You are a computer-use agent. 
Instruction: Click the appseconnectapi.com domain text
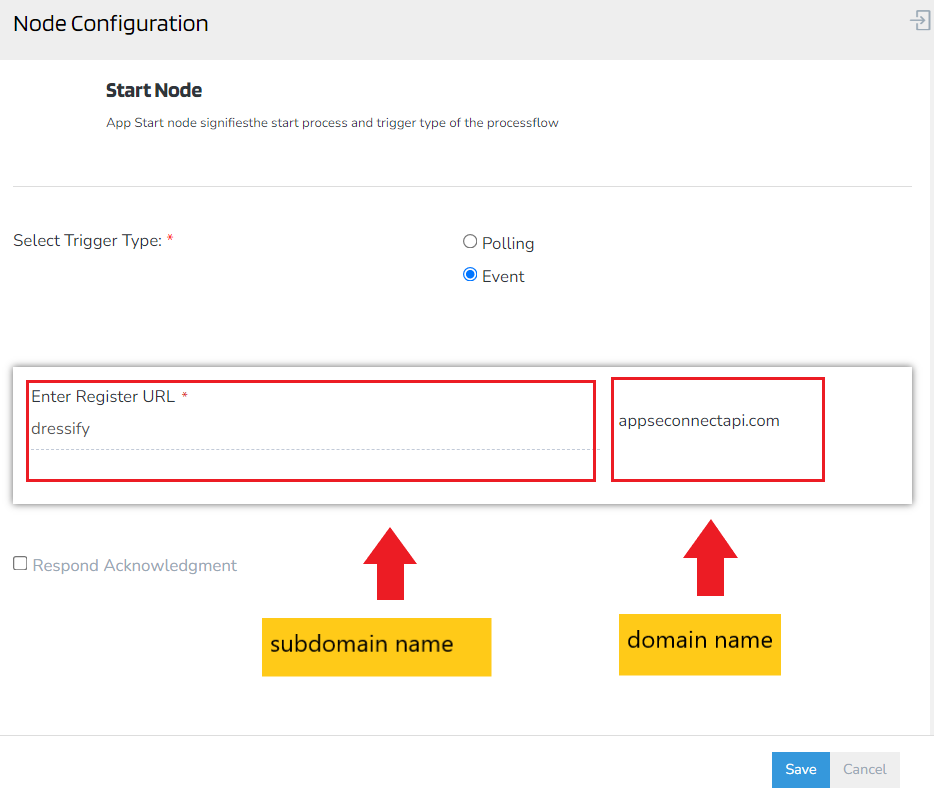pyautogui.click(x=699, y=421)
